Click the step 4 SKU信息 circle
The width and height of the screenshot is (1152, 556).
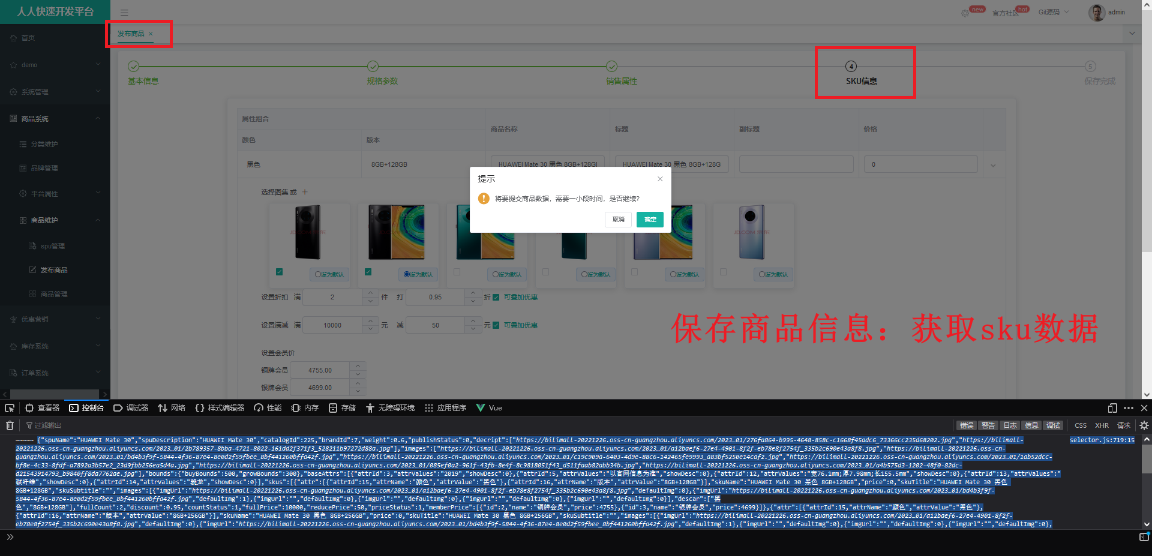click(x=851, y=66)
